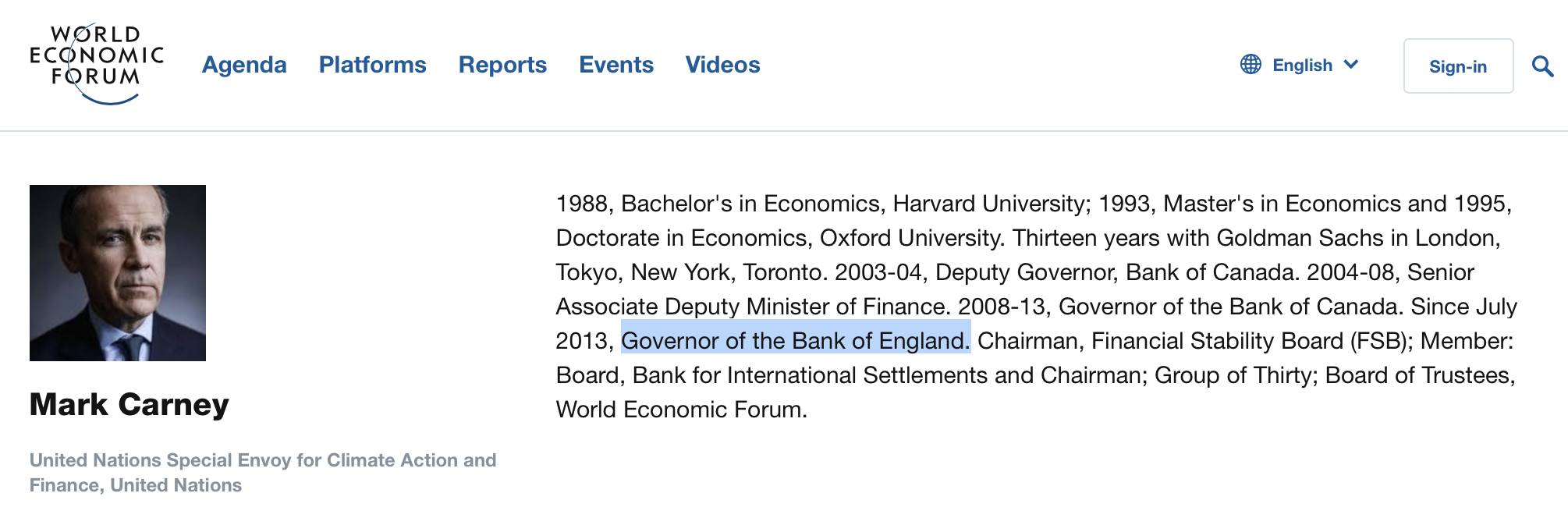Screen dimensions: 1568x518
Task: Click the globe language icon
Action: click(x=1250, y=65)
